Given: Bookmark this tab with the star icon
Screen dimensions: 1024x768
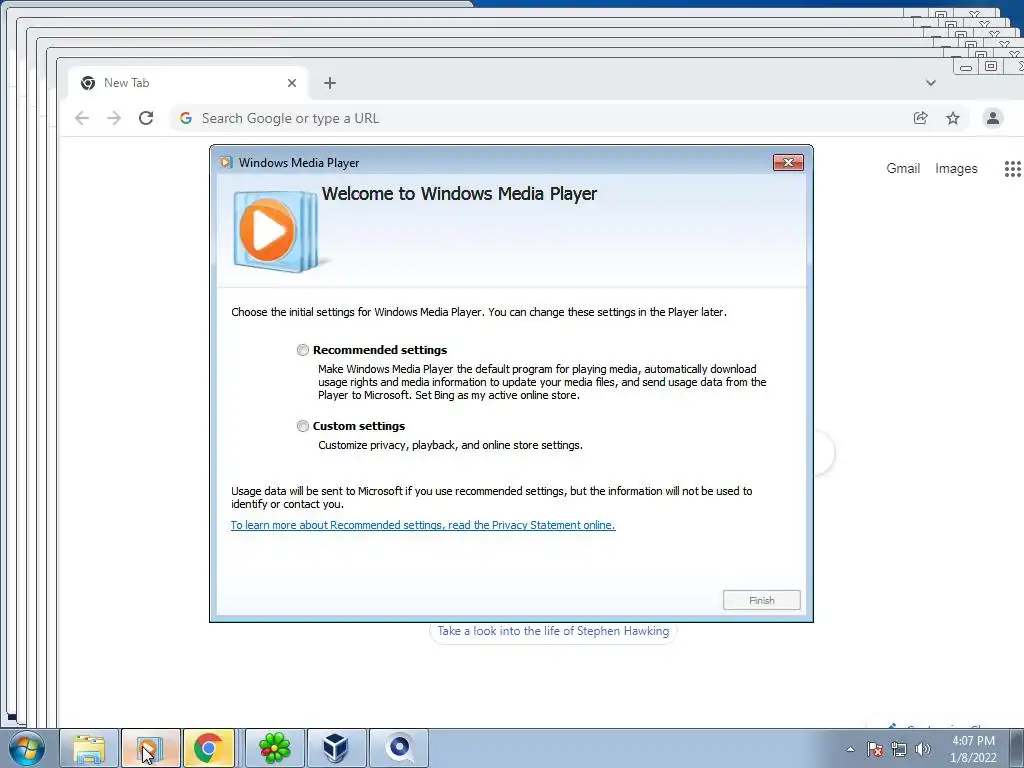Looking at the screenshot, I should point(953,118).
